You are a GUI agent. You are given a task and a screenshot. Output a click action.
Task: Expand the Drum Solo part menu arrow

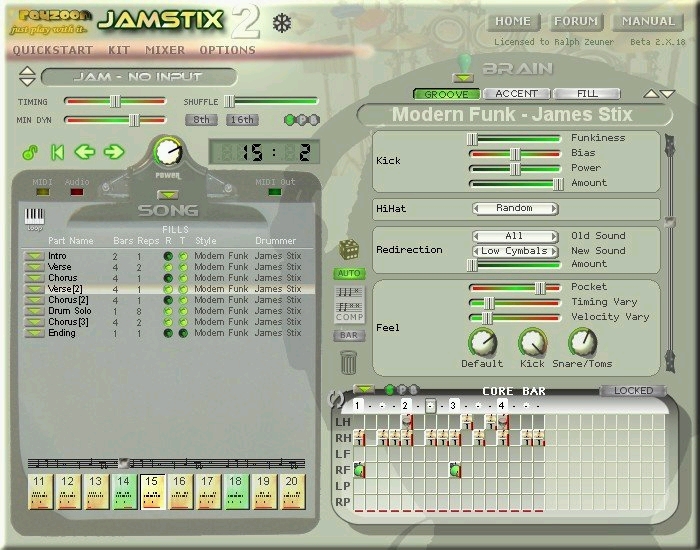pyautogui.click(x=34, y=311)
